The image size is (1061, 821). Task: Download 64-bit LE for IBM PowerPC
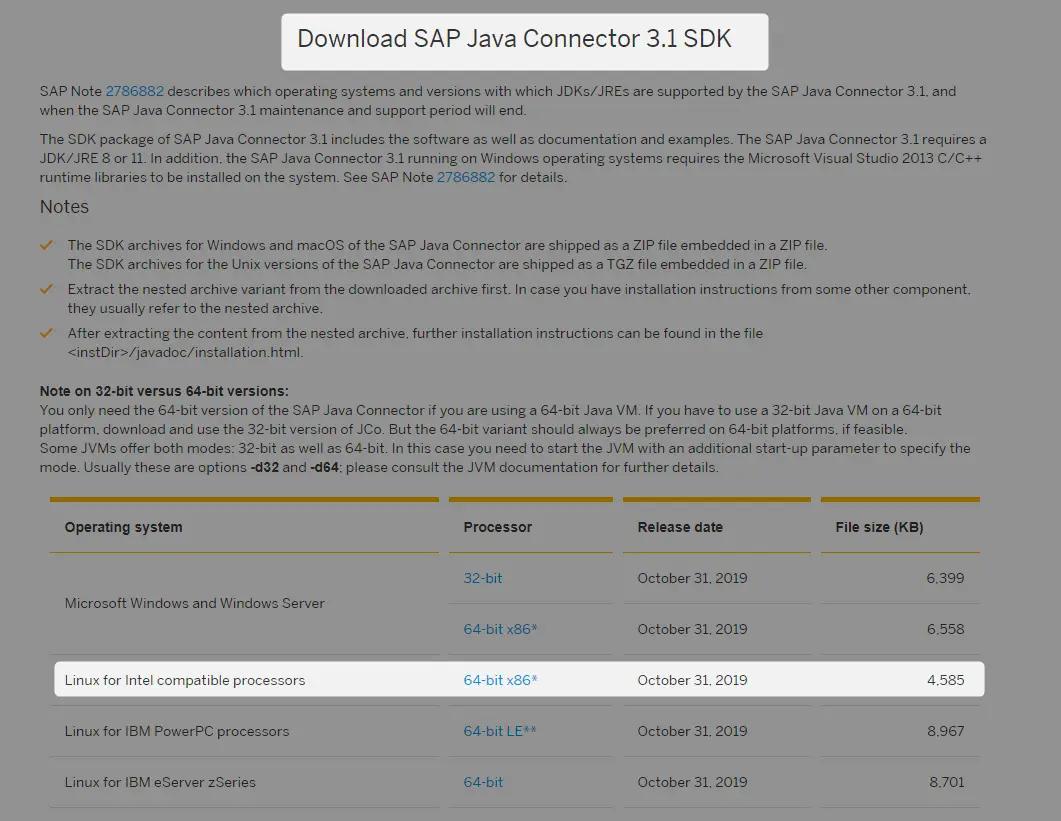(499, 731)
